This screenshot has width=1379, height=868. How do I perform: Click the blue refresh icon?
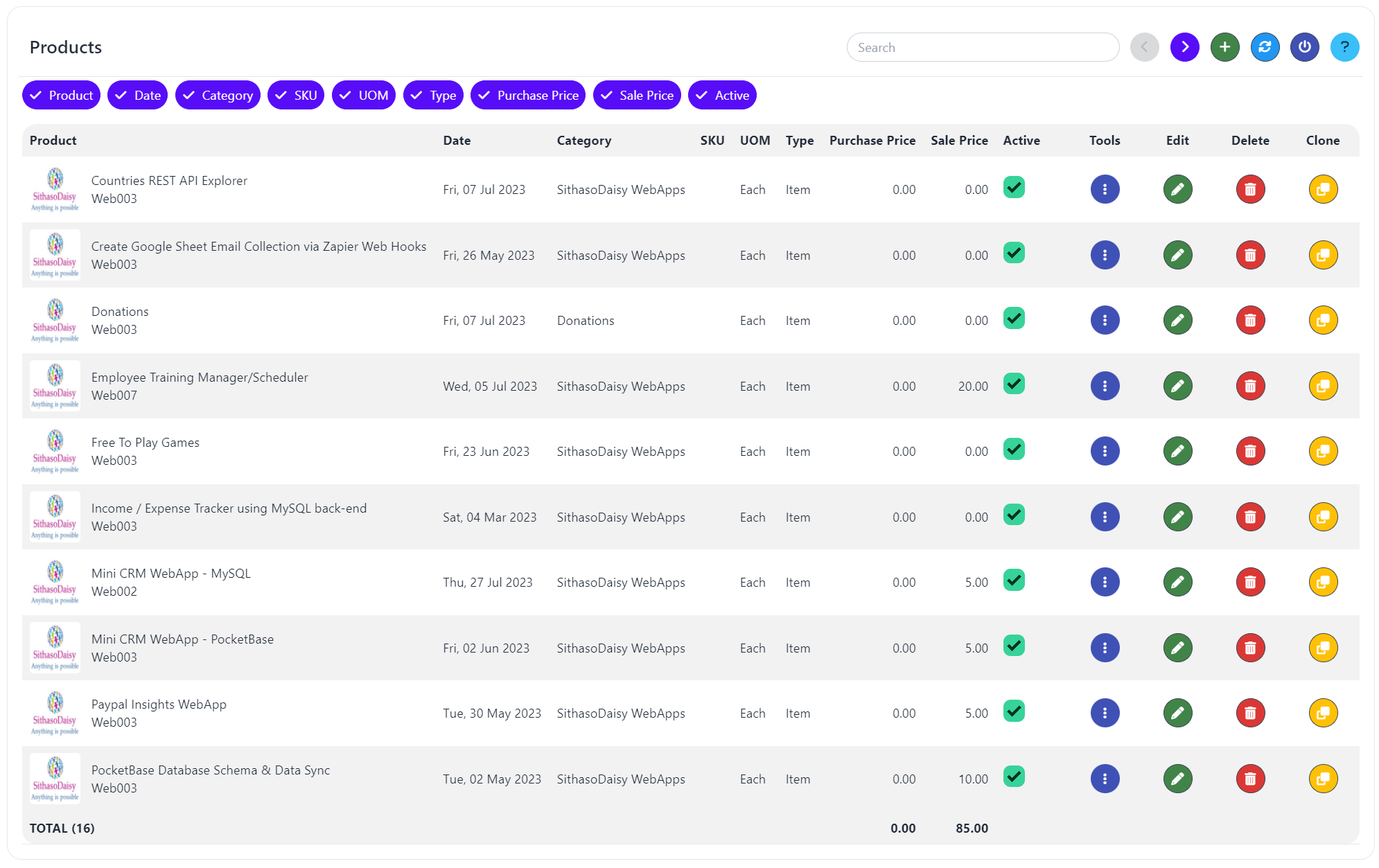click(x=1265, y=47)
